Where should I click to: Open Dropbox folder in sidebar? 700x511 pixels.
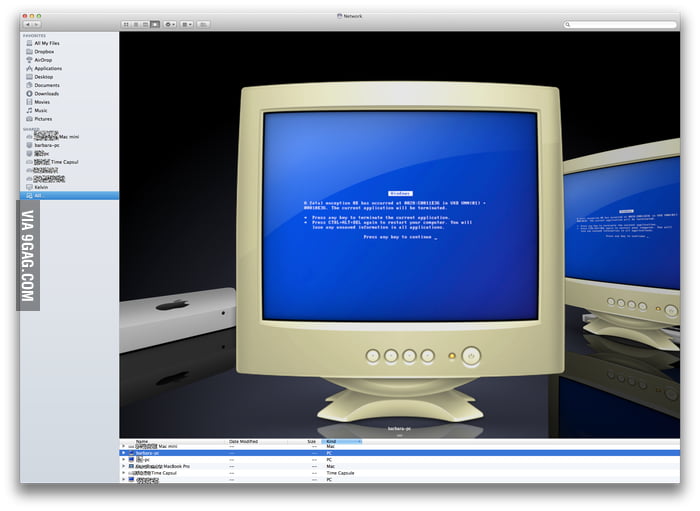[44, 52]
